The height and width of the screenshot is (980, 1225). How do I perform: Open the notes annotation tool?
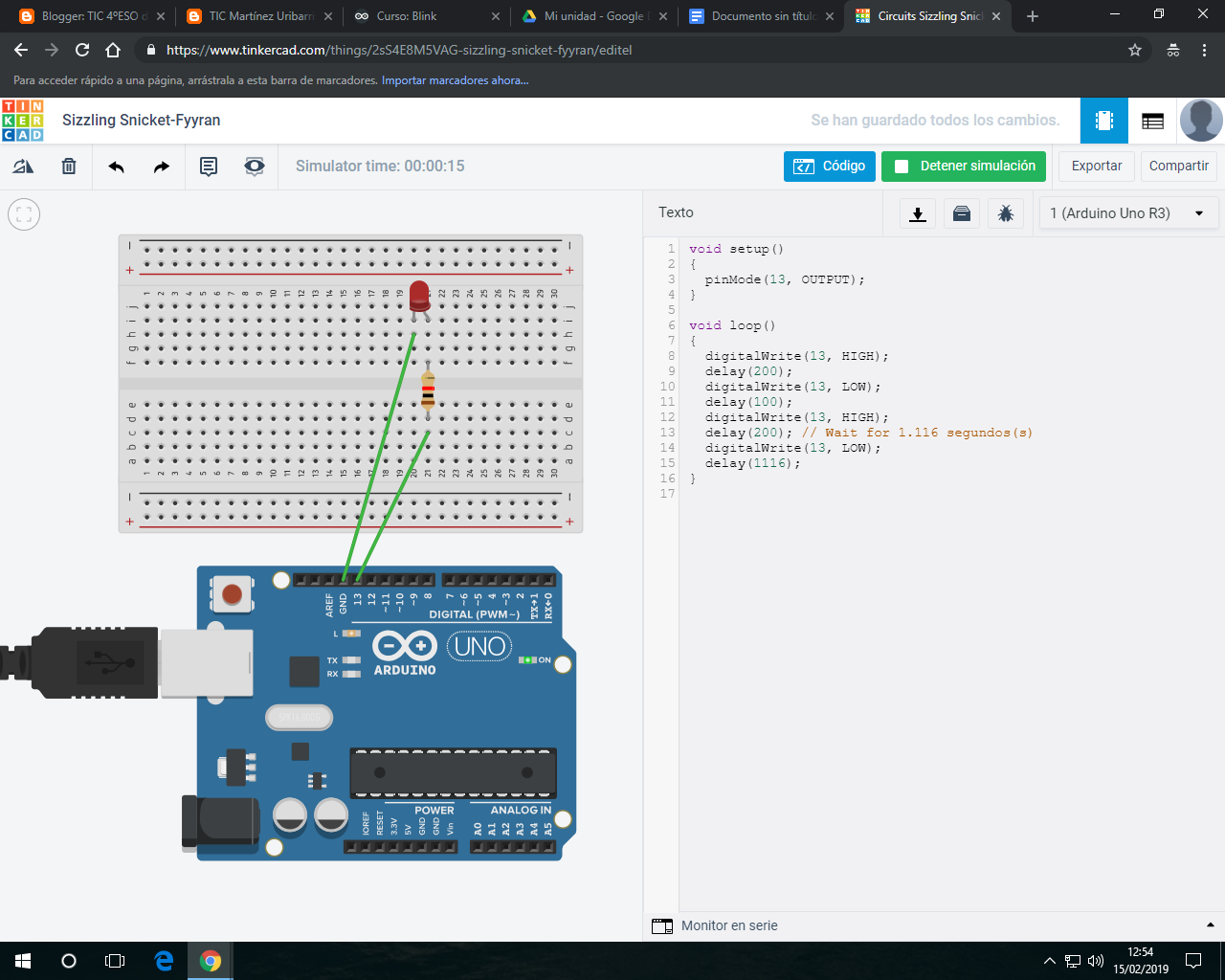pyautogui.click(x=209, y=167)
